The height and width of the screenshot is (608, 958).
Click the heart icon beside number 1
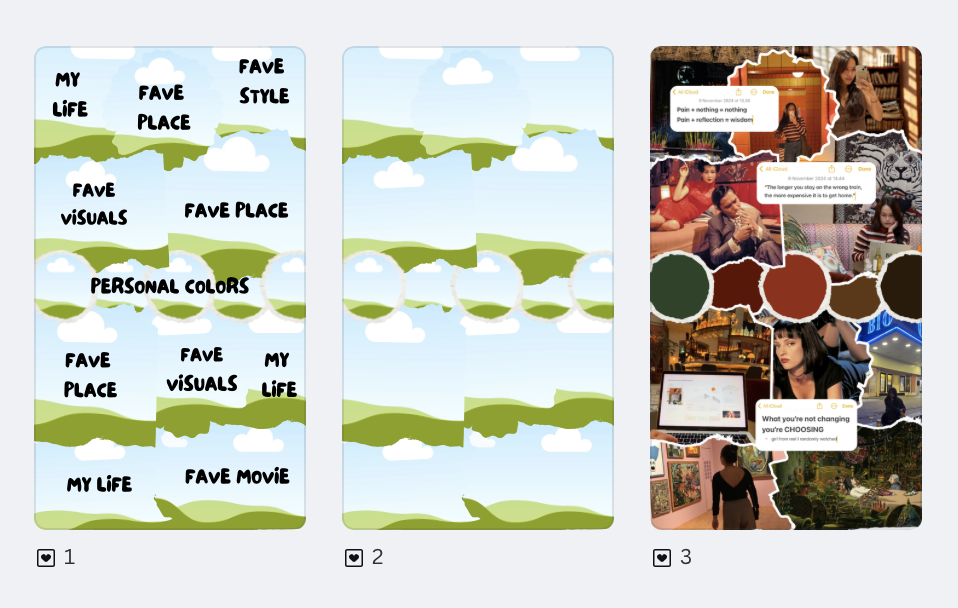pos(46,557)
